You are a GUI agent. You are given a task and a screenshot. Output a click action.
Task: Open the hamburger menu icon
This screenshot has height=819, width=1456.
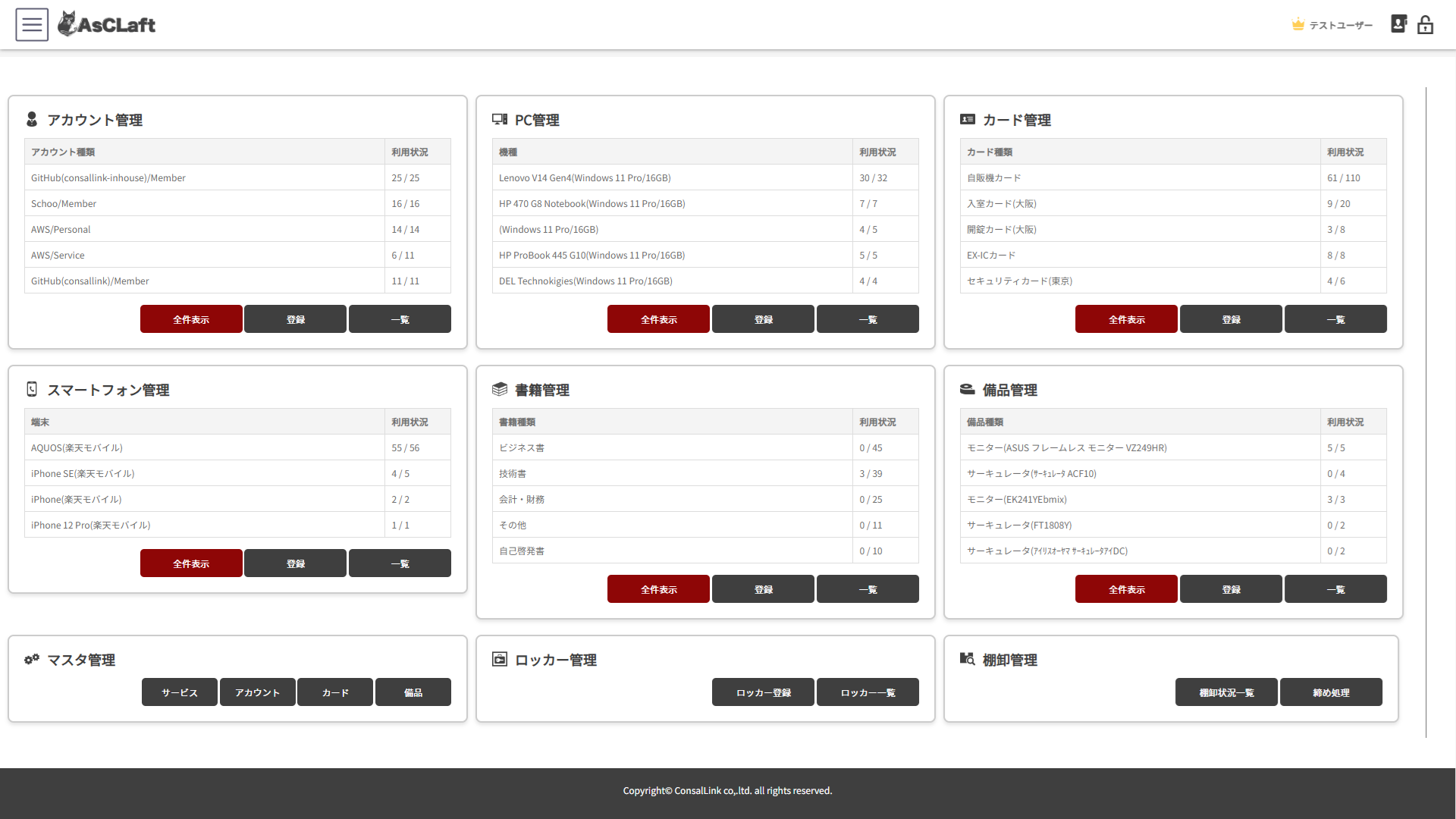(x=32, y=25)
